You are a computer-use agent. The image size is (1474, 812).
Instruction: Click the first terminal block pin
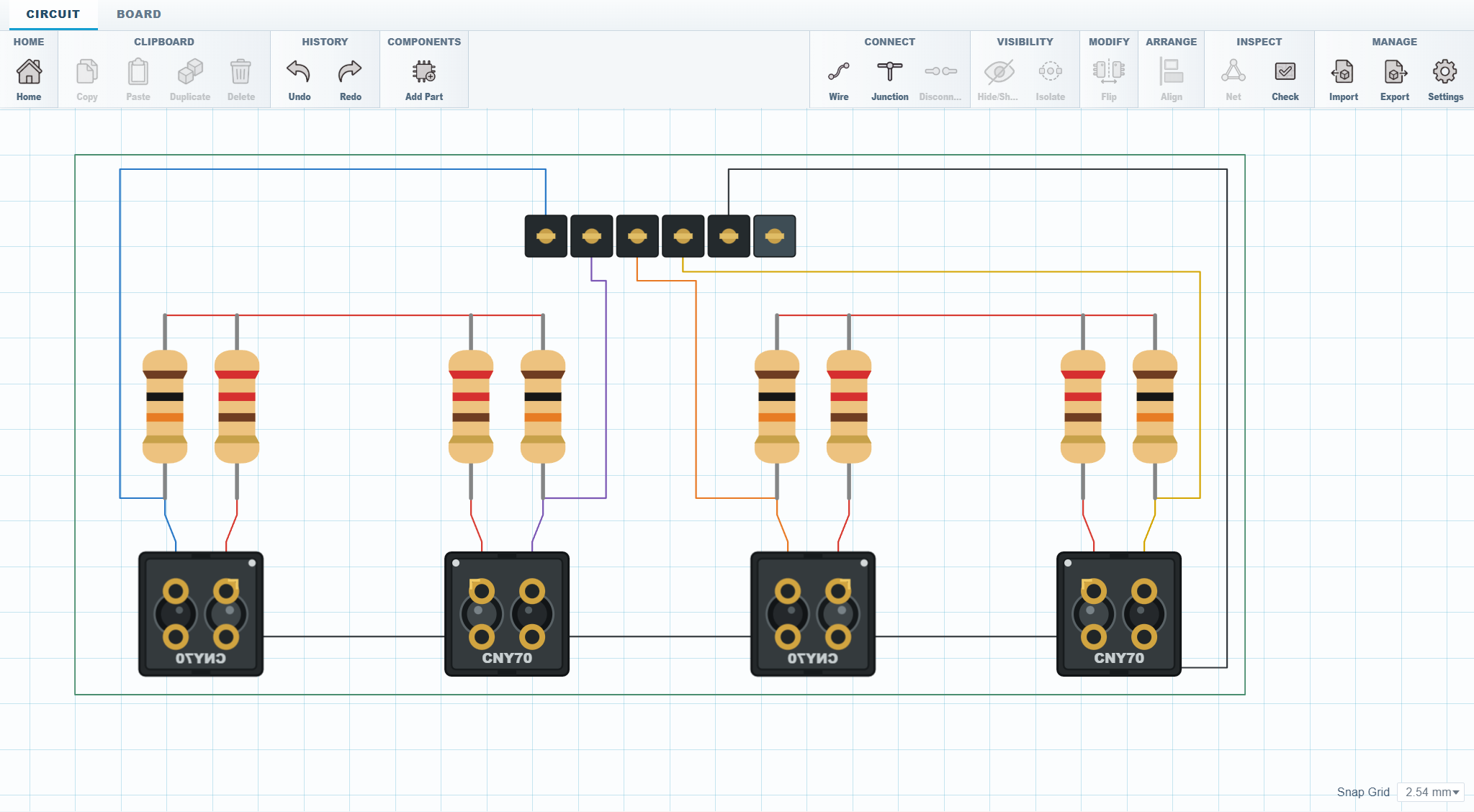tap(546, 236)
